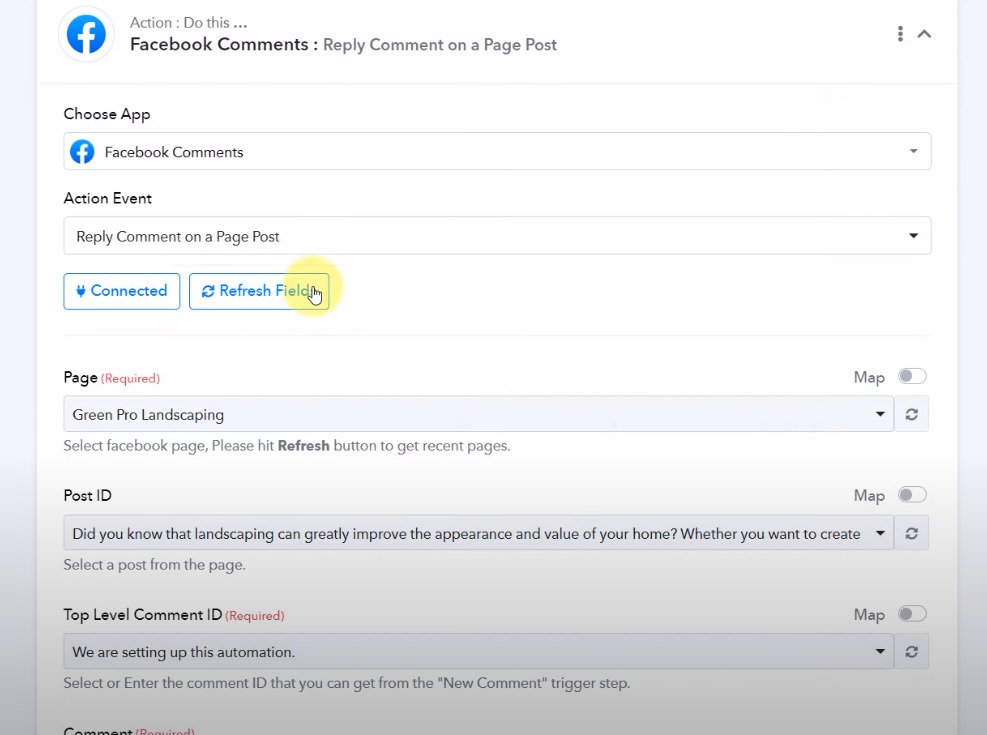The image size is (987, 735).
Task: Click the Connected button
Action: click(x=121, y=291)
